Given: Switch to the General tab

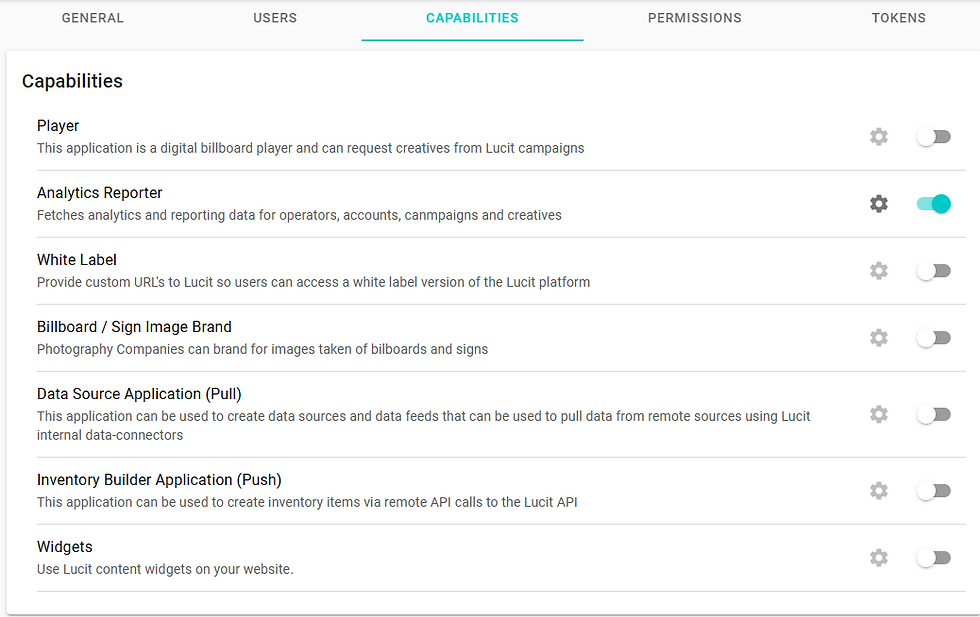Looking at the screenshot, I should click(x=93, y=18).
